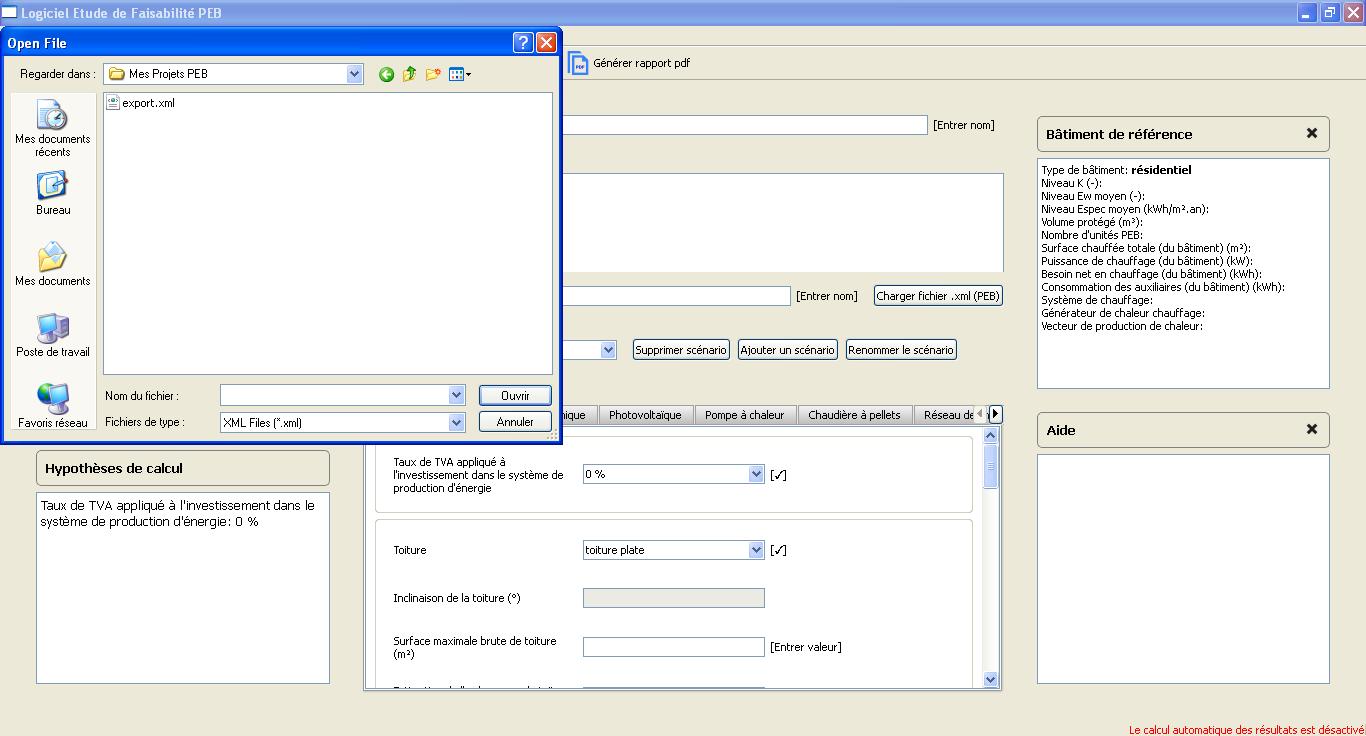Click Charger fichier .xml (PEB) button

(x=938, y=296)
